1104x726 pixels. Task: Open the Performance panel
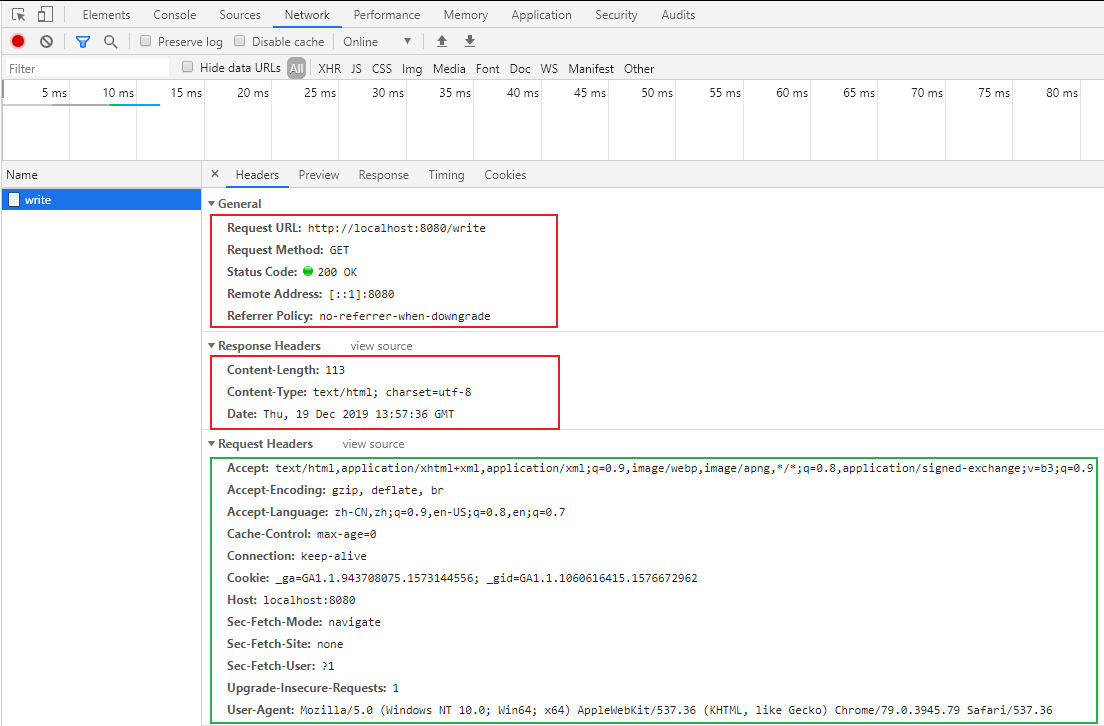[x=387, y=15]
